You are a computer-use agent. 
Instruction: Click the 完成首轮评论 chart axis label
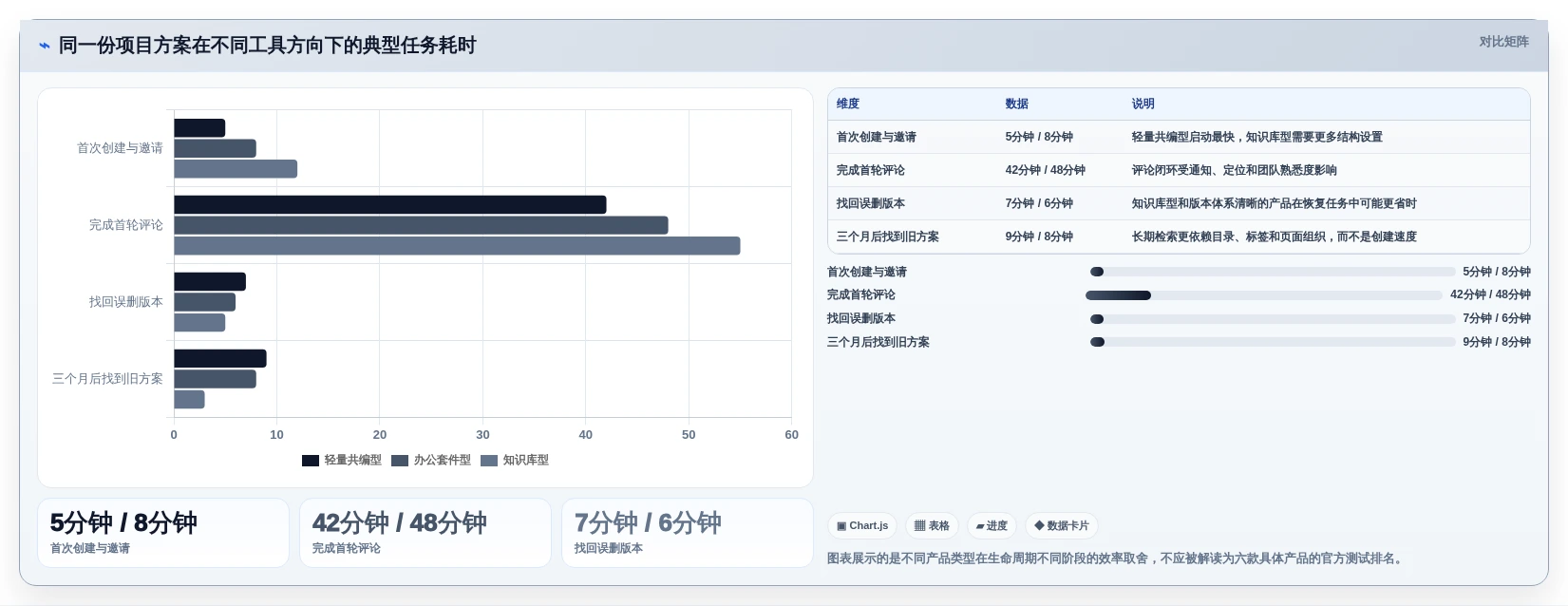(126, 225)
